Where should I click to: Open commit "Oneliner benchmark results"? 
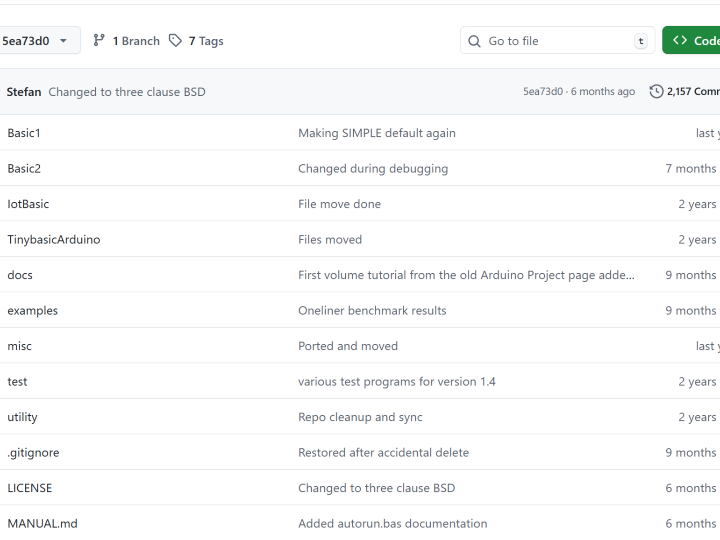[372, 311]
